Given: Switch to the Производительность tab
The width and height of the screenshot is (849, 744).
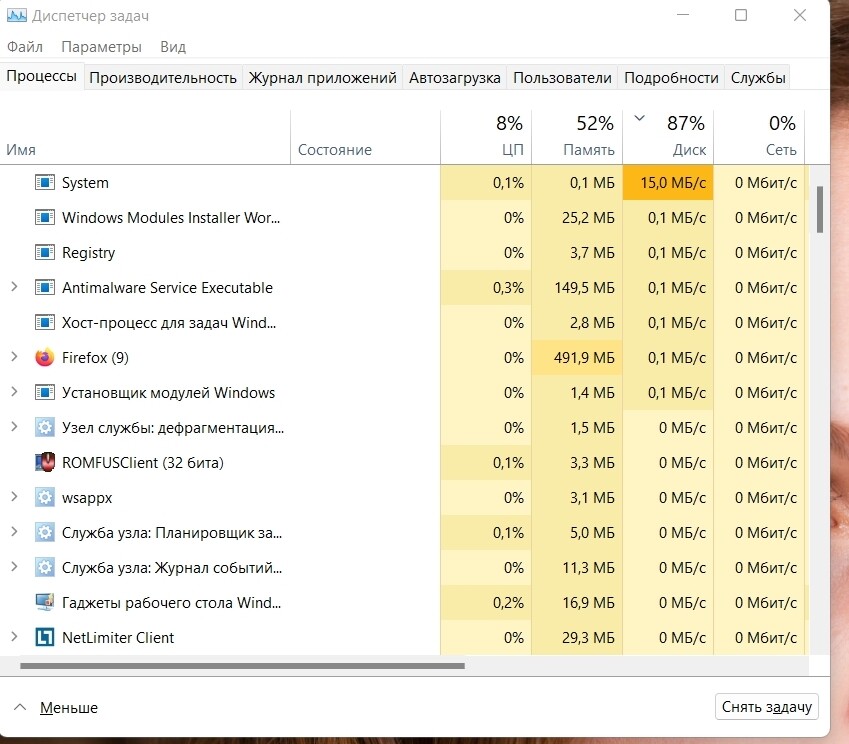Looking at the screenshot, I should click(x=163, y=78).
